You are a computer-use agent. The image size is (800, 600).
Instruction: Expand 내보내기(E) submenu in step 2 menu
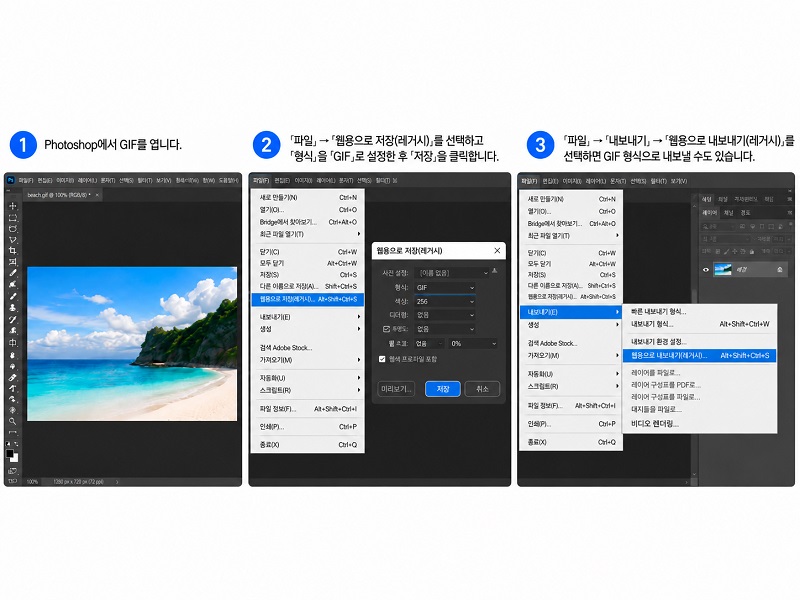click(307, 317)
